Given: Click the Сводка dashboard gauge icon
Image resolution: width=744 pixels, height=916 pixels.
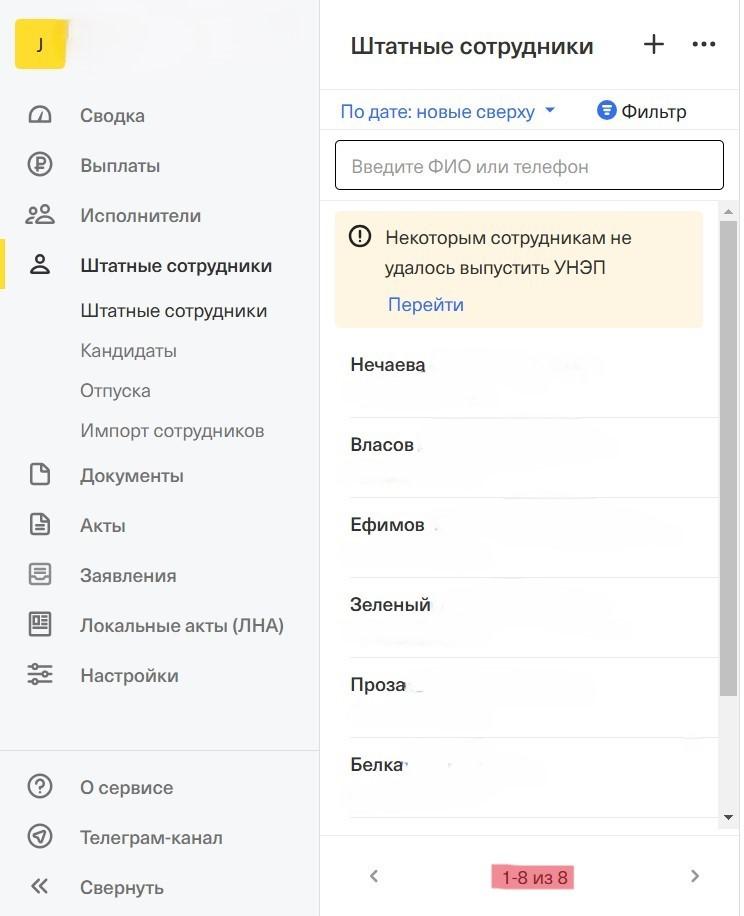Looking at the screenshot, I should pyautogui.click(x=40, y=115).
